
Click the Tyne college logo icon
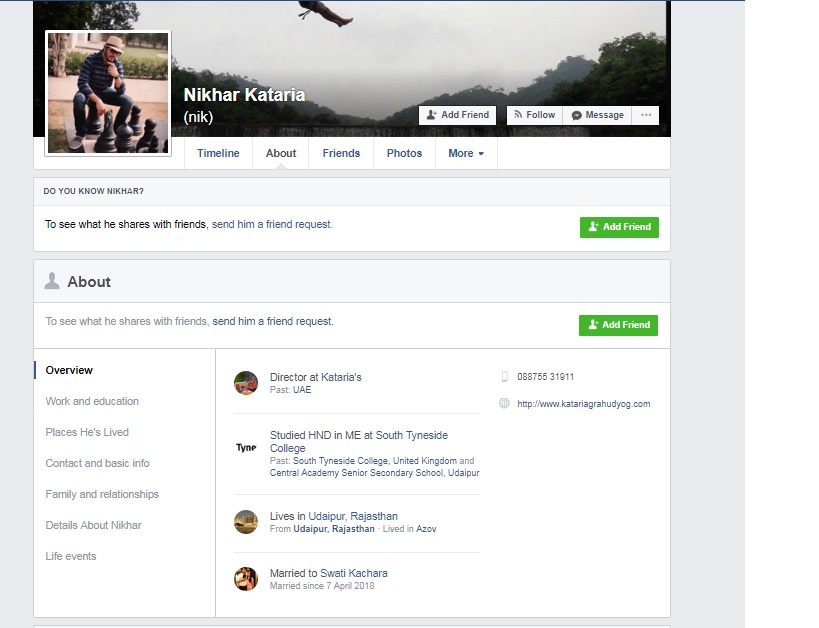(x=246, y=447)
